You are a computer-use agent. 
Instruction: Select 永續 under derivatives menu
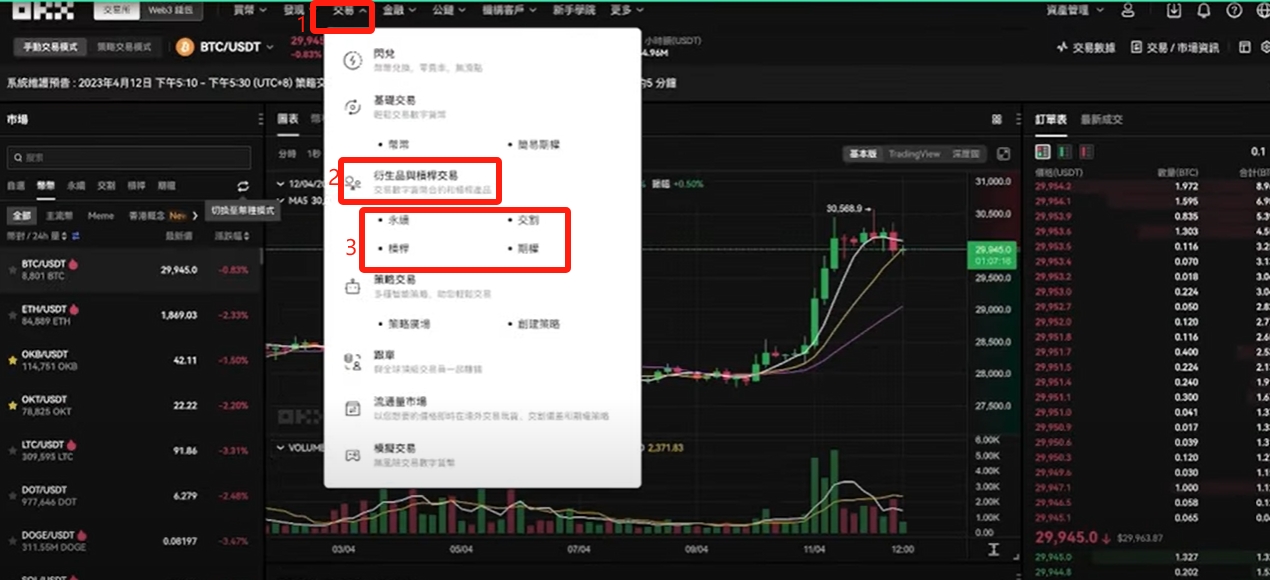(x=393, y=219)
